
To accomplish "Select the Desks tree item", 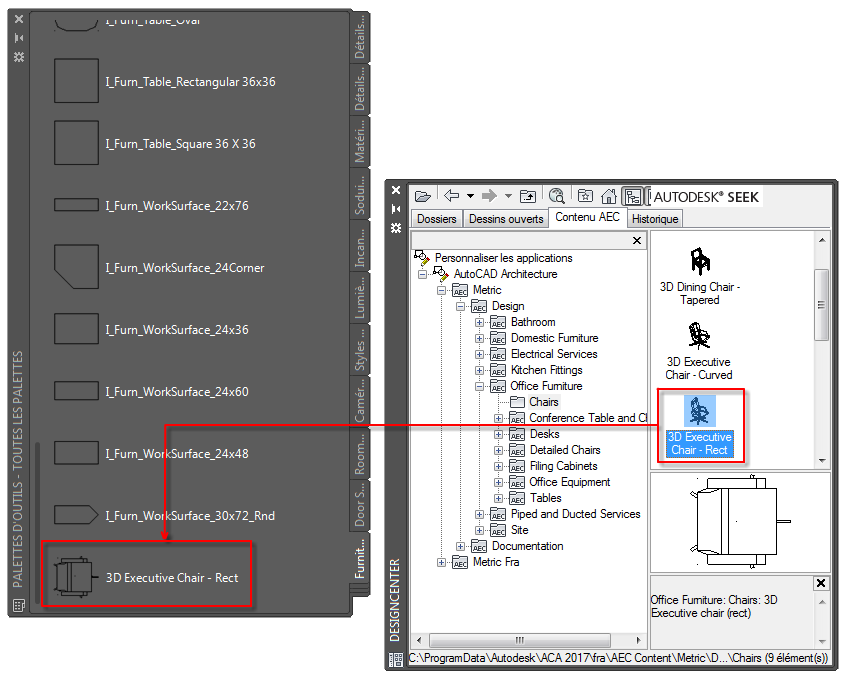I will point(544,434).
